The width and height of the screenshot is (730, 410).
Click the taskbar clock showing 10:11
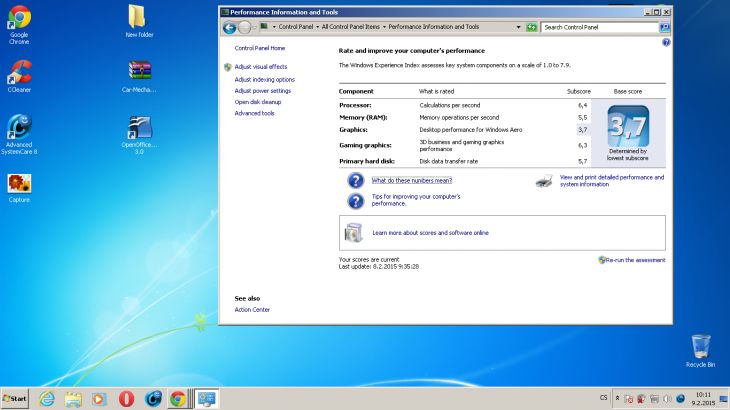pos(703,399)
